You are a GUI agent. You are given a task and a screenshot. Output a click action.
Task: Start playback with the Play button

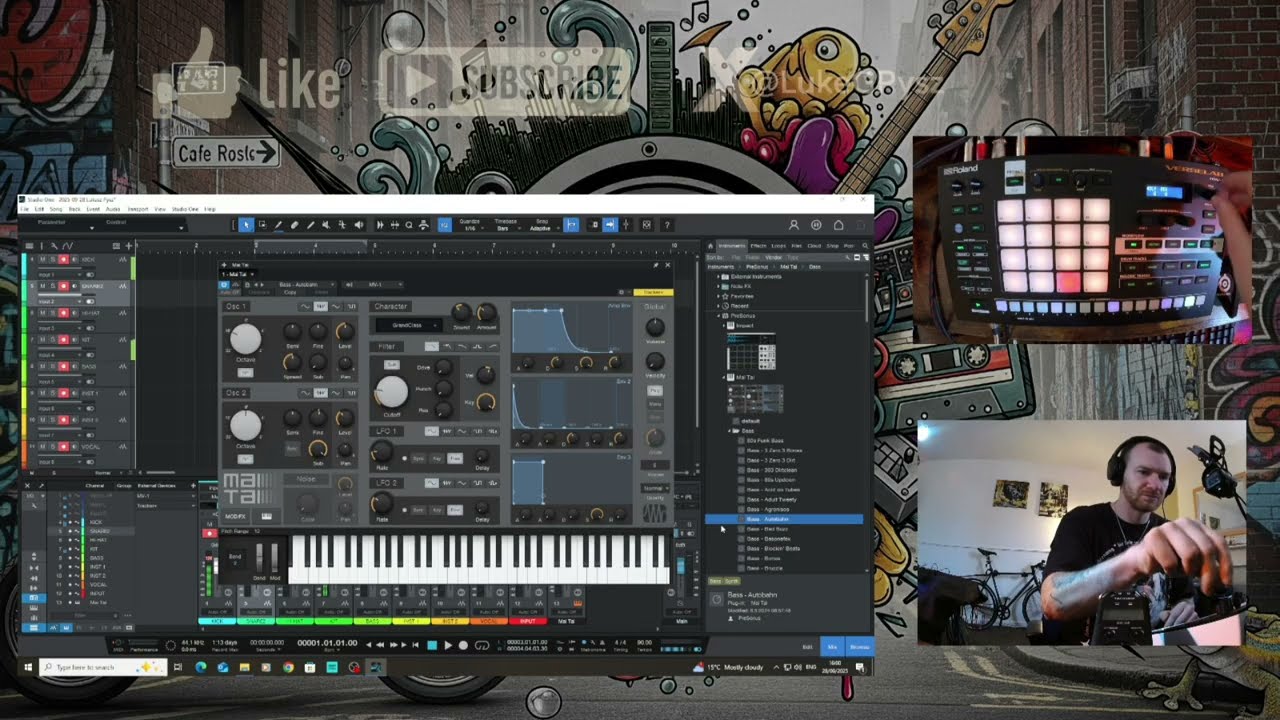(x=447, y=645)
